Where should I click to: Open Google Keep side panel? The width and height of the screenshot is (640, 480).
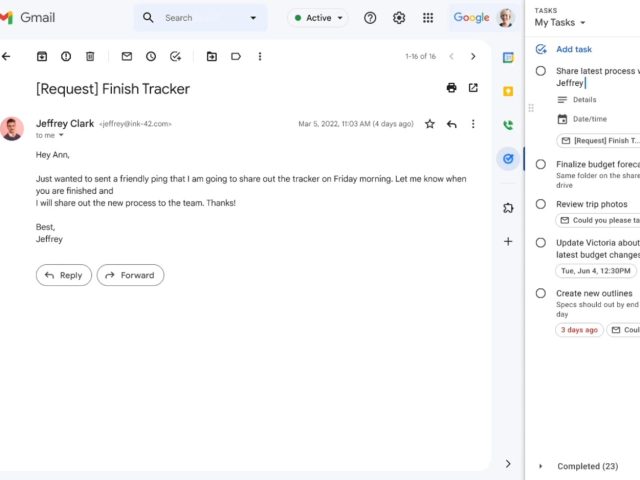[x=508, y=91]
